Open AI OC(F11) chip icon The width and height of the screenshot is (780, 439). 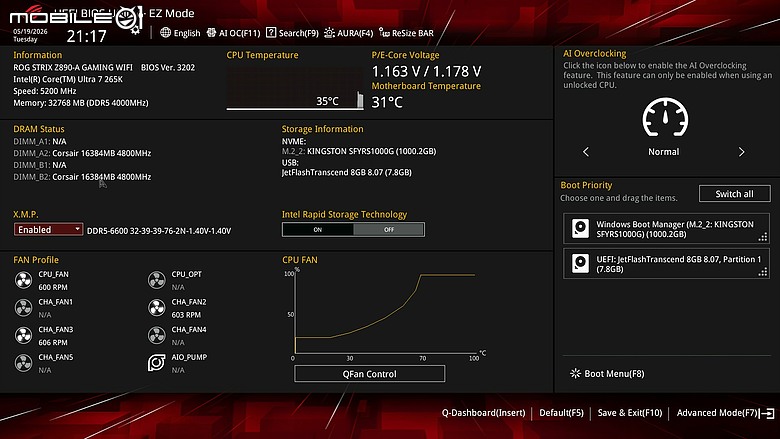pos(211,33)
